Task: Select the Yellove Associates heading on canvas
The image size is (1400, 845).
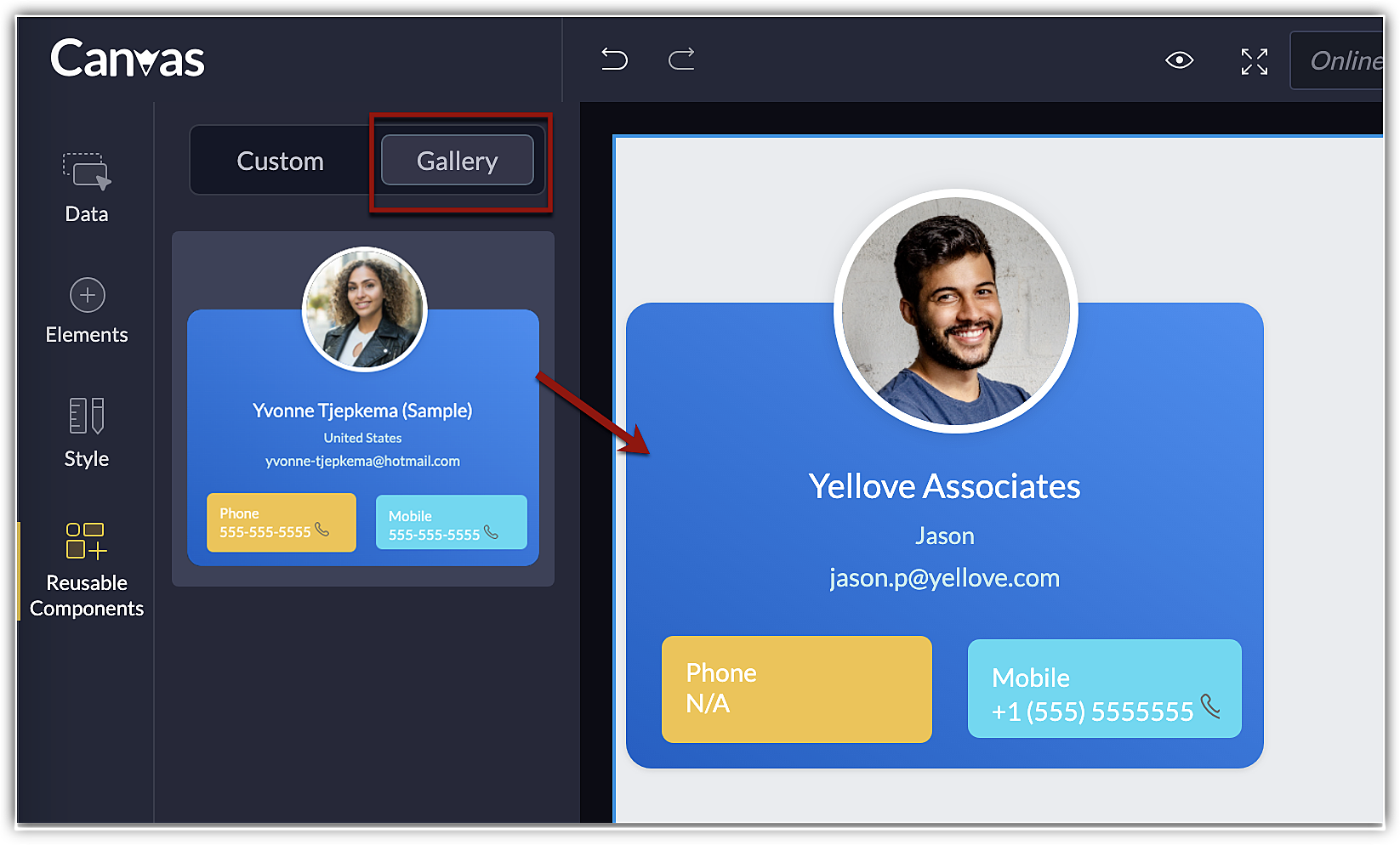Action: [x=944, y=486]
